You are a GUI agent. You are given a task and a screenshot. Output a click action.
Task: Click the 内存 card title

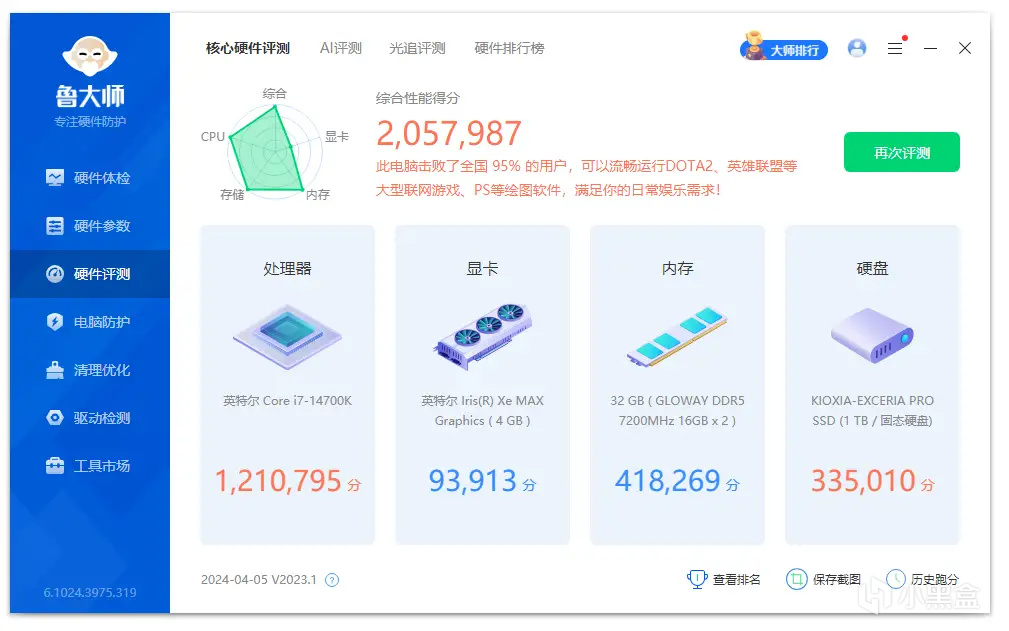click(x=677, y=268)
